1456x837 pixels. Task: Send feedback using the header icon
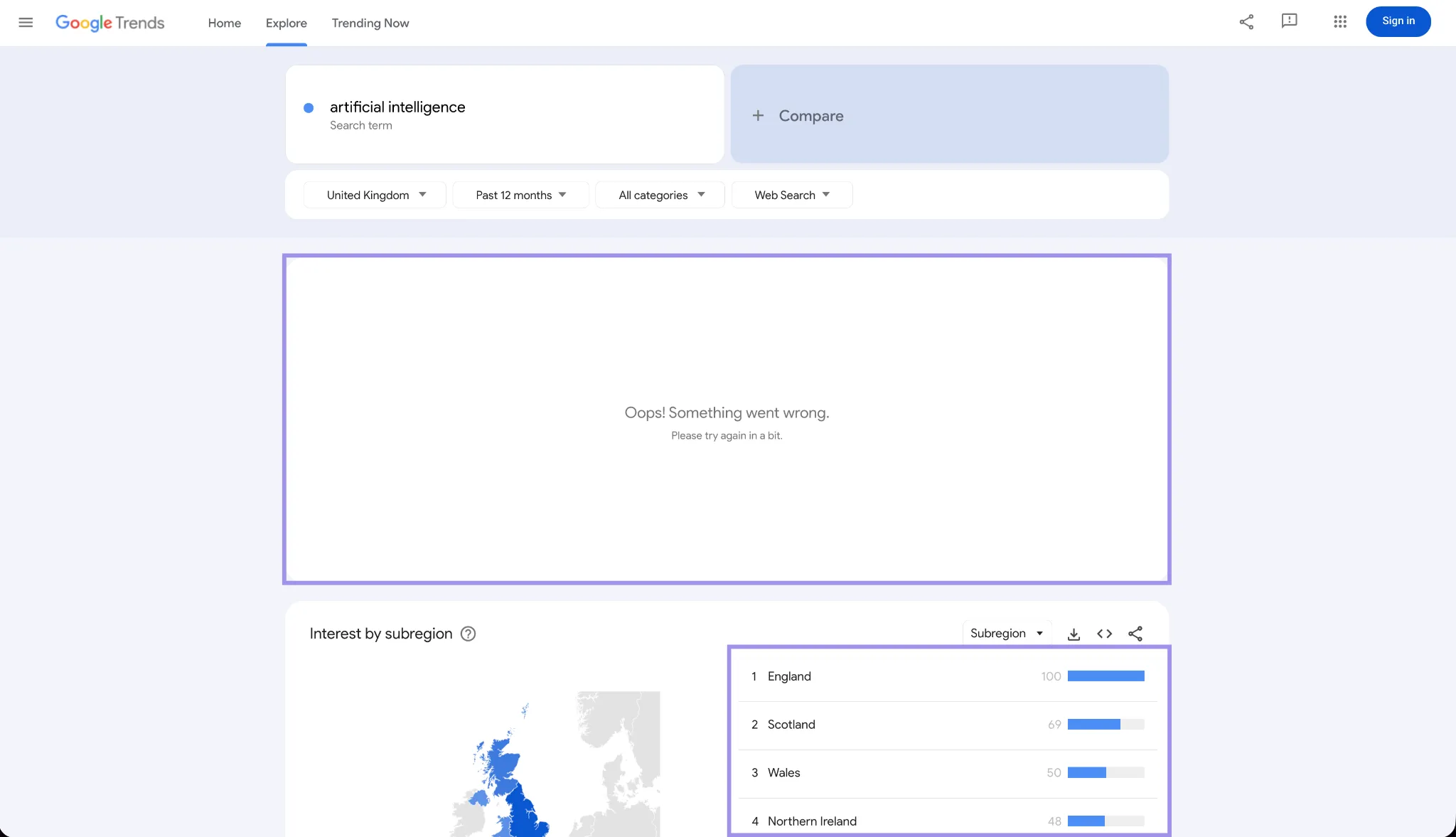pyautogui.click(x=1289, y=21)
